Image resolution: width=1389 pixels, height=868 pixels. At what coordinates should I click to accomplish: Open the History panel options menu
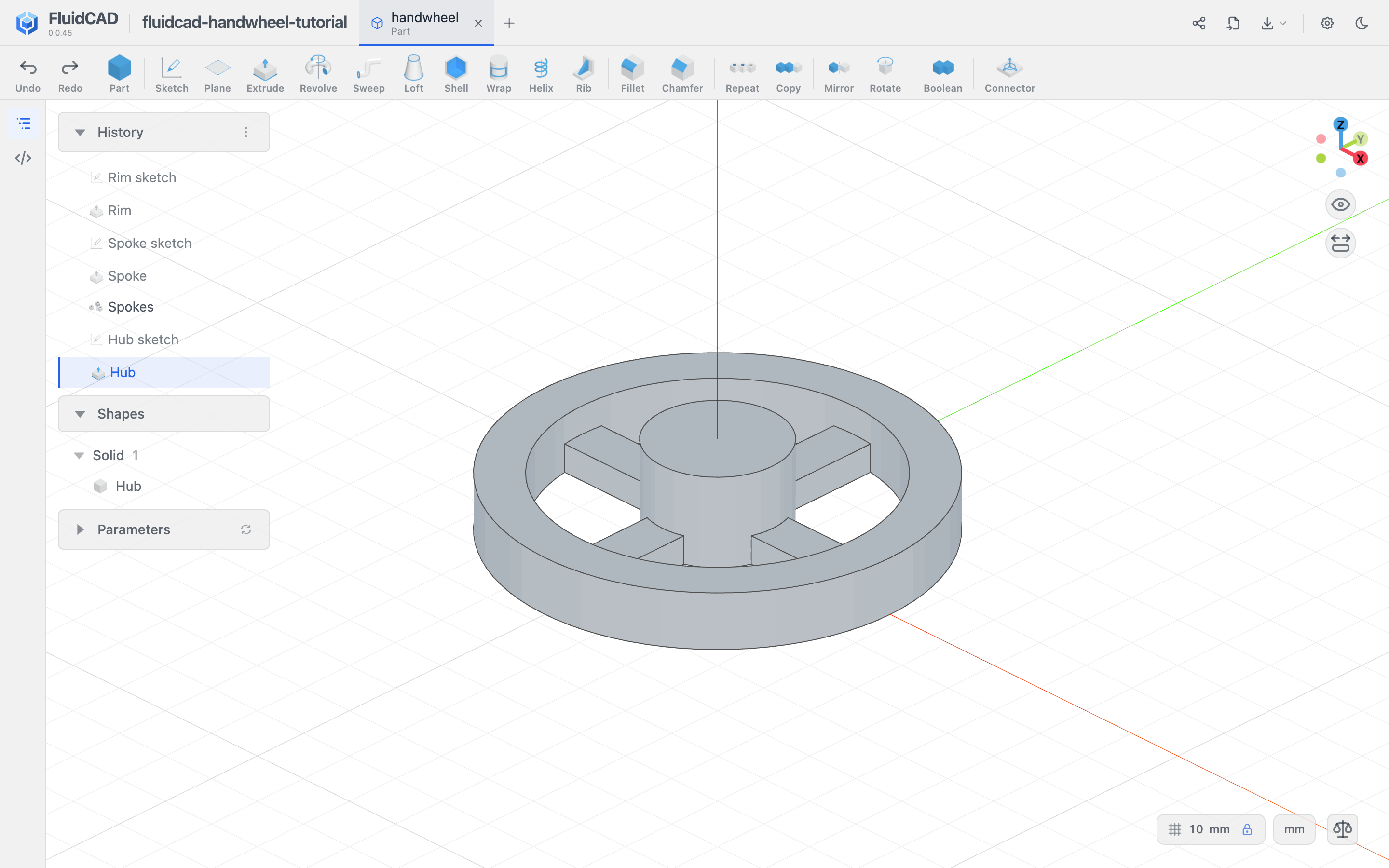(x=245, y=132)
